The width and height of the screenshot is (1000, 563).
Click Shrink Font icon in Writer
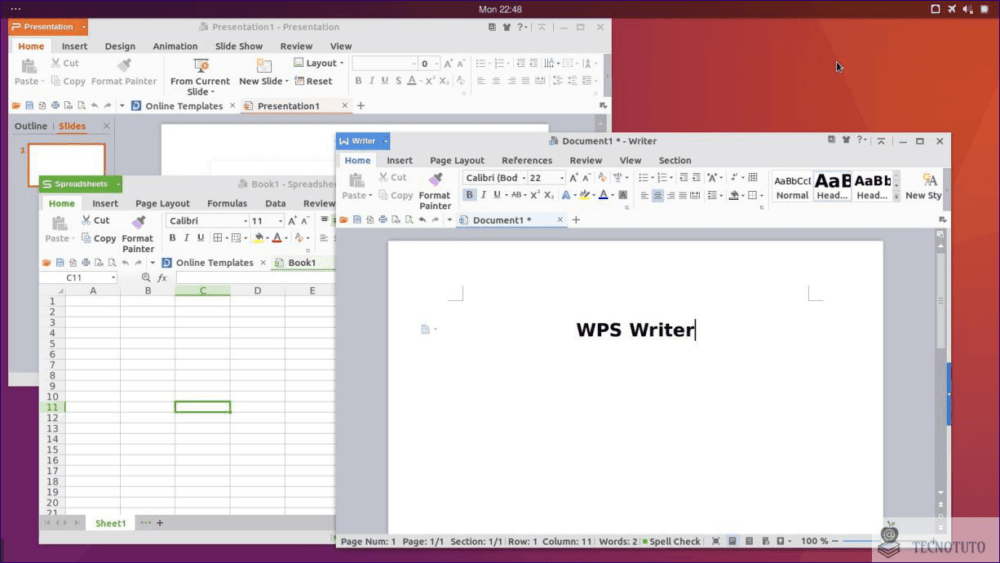click(x=587, y=178)
